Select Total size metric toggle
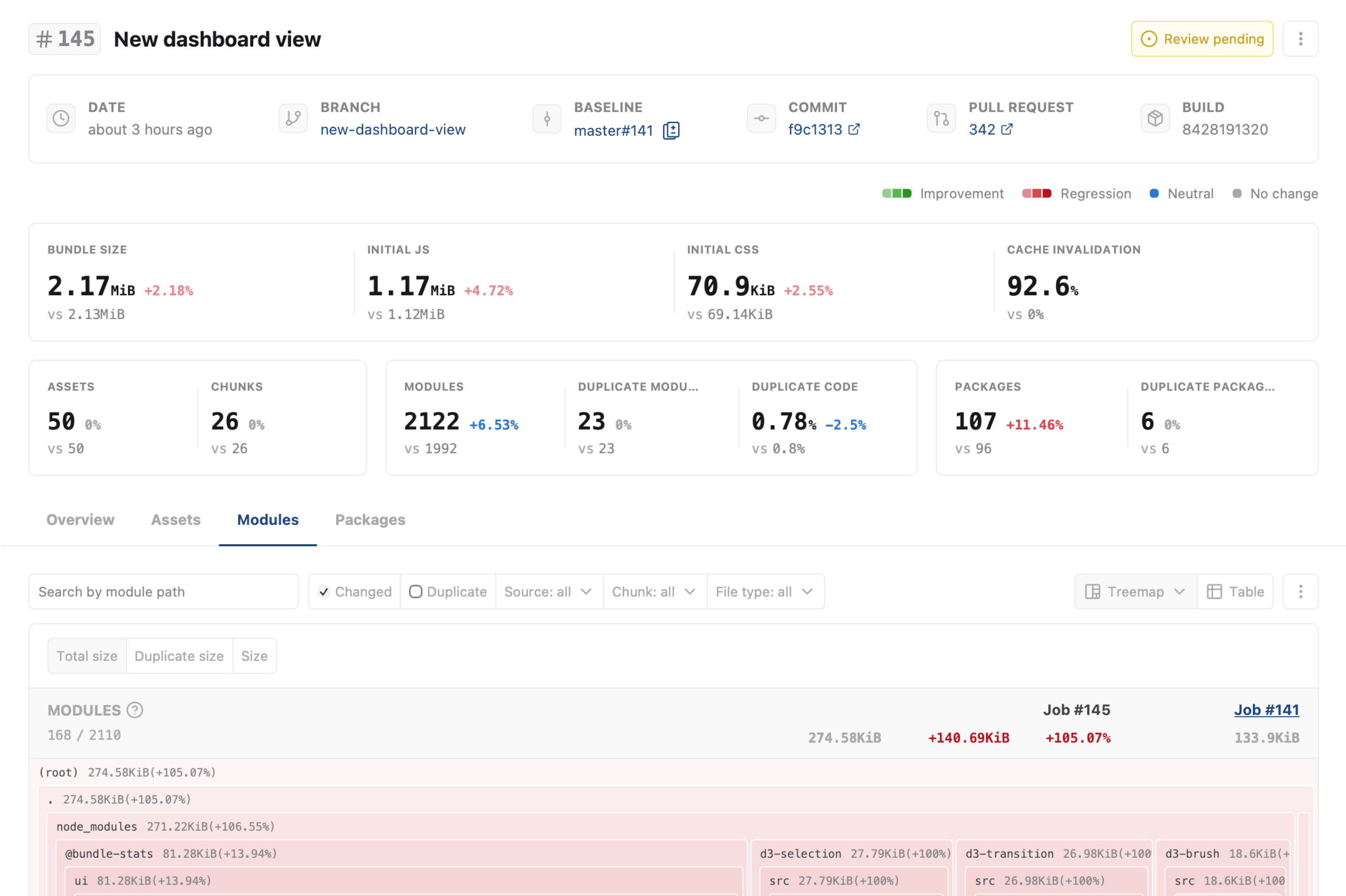 87,656
